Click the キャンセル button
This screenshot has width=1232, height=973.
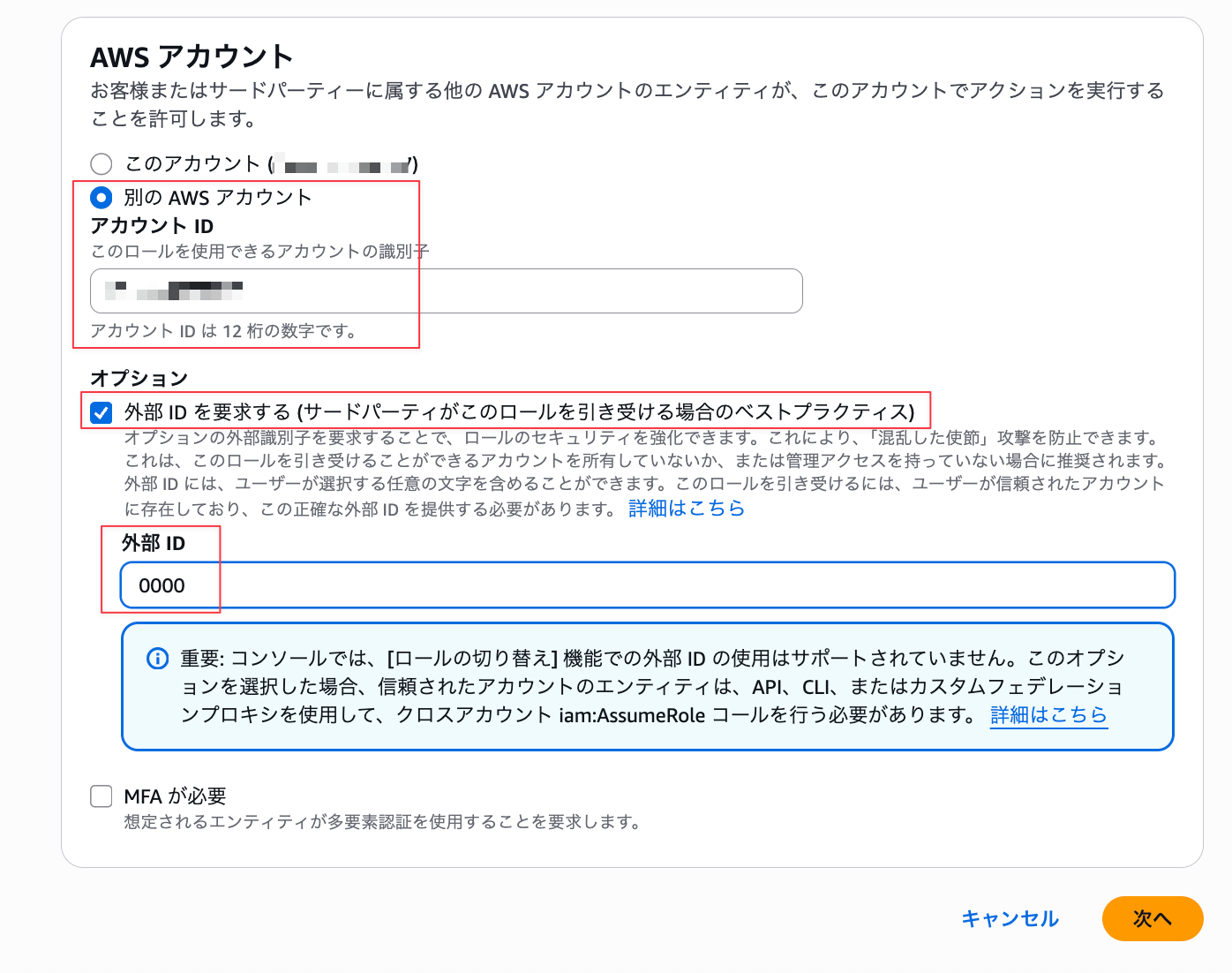(1010, 919)
